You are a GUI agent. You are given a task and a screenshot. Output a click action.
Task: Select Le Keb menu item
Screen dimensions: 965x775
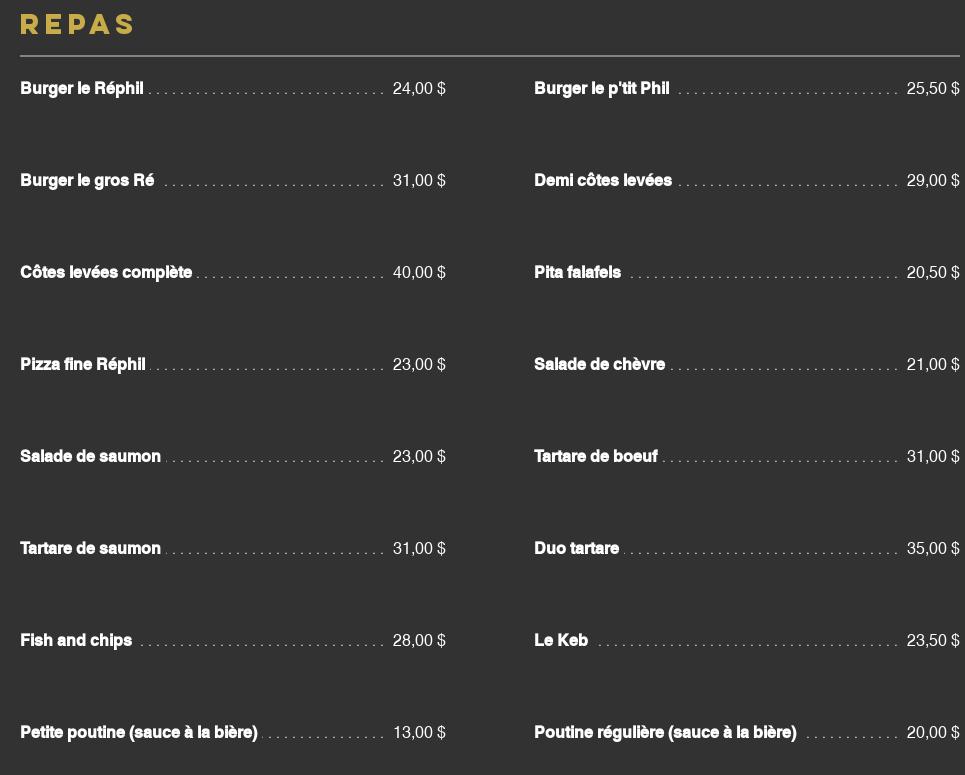point(561,640)
